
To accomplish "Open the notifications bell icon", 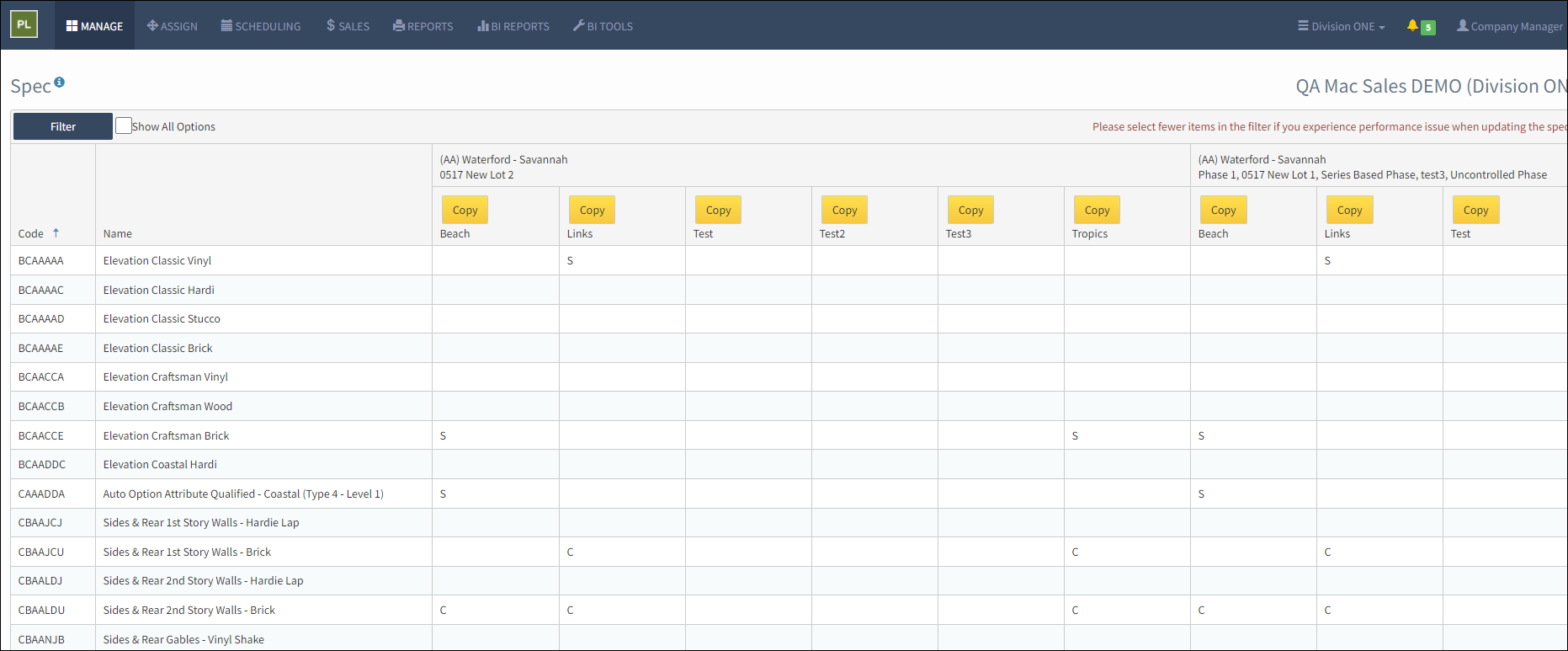I will [1412, 26].
